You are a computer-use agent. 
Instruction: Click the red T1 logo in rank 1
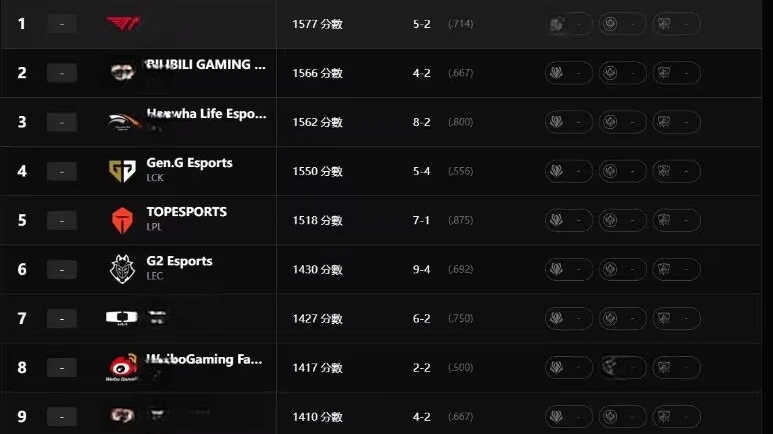[x=123, y=23]
